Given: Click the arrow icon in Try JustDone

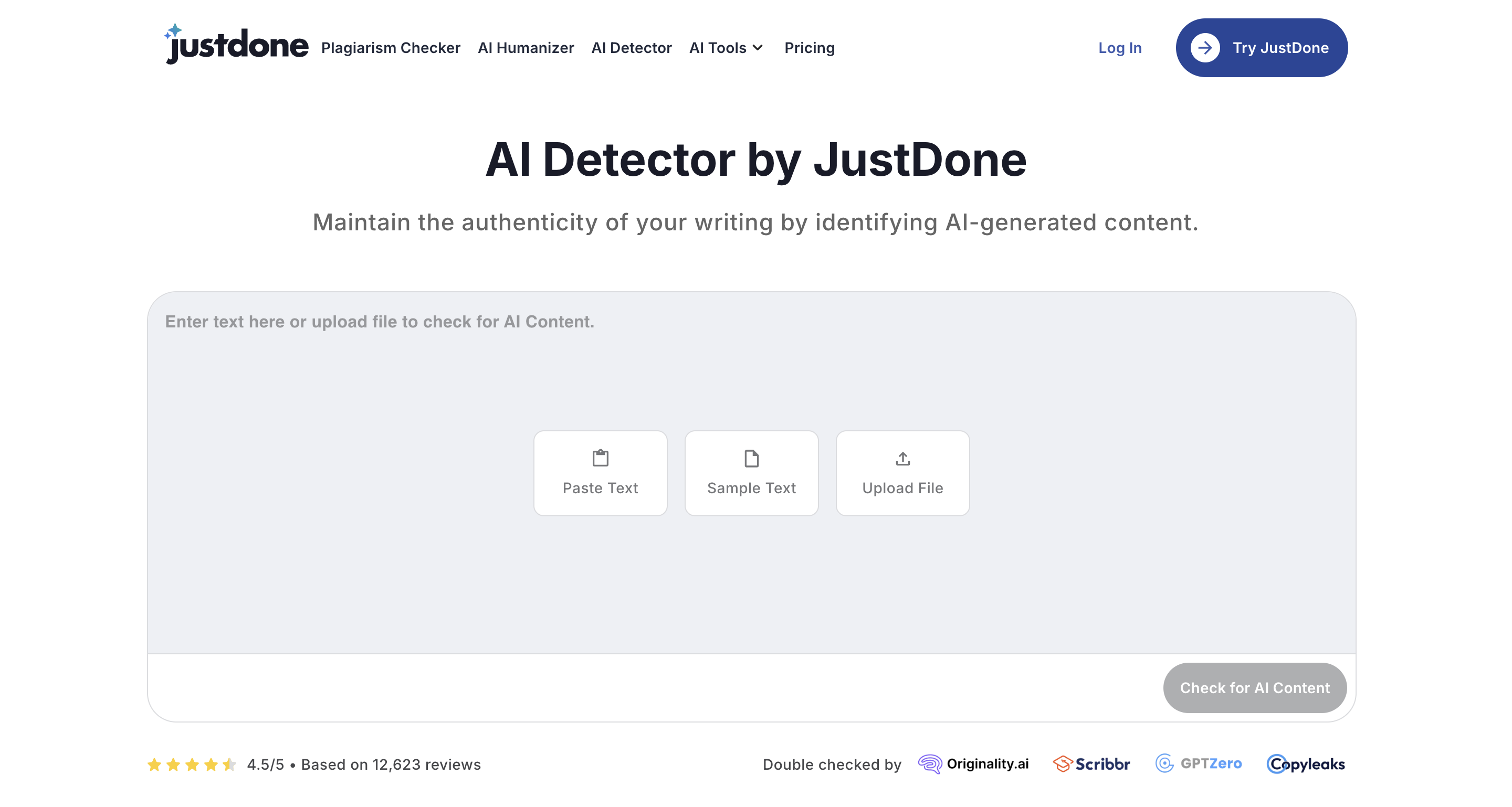Looking at the screenshot, I should (x=1205, y=48).
